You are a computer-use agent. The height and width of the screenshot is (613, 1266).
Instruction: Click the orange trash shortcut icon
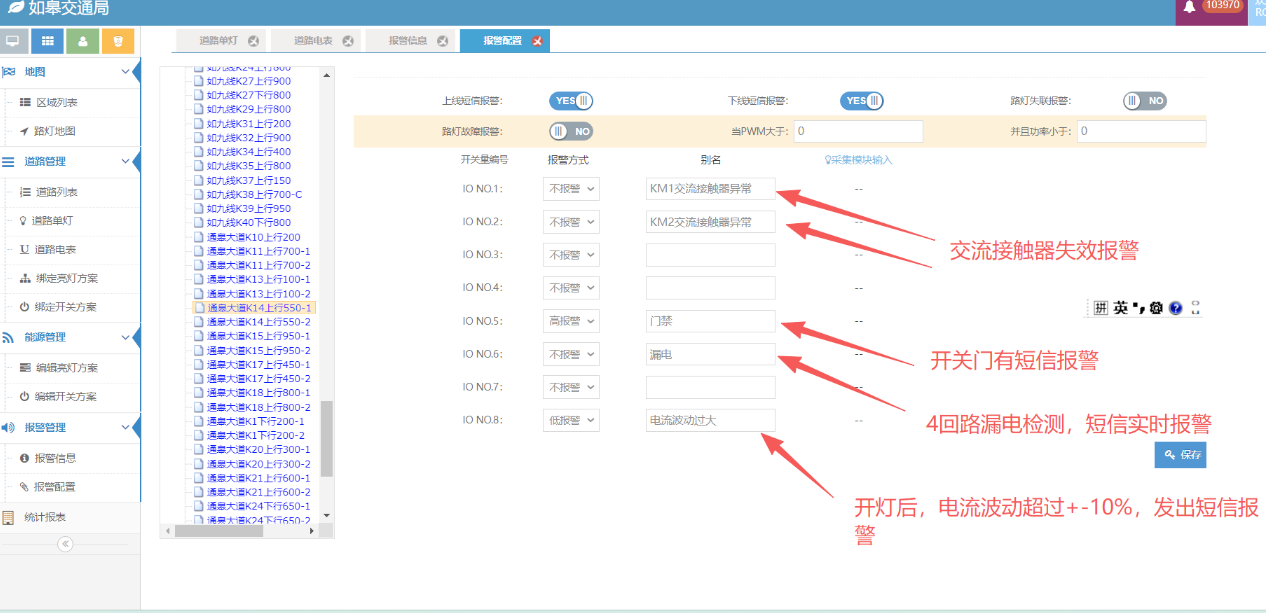(117, 41)
